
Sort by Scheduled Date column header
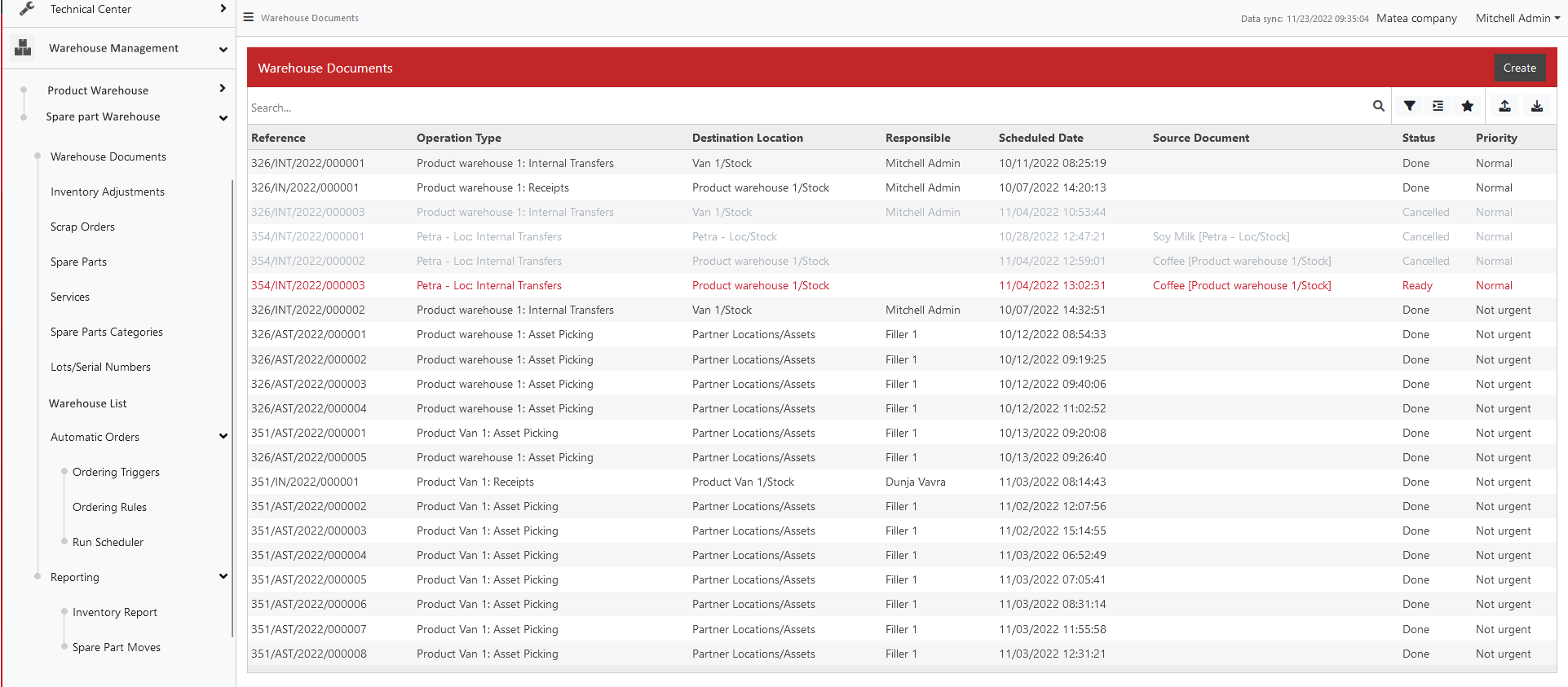[1040, 138]
